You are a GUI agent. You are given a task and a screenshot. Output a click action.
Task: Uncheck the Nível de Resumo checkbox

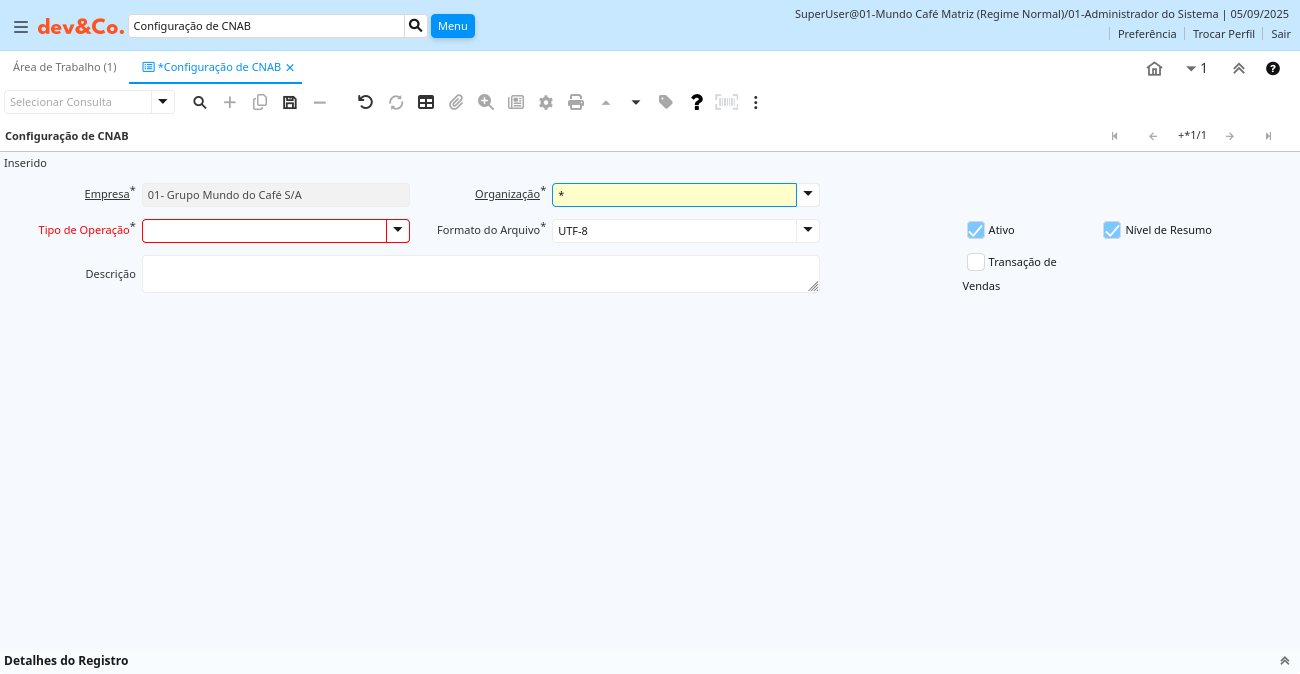point(1112,230)
